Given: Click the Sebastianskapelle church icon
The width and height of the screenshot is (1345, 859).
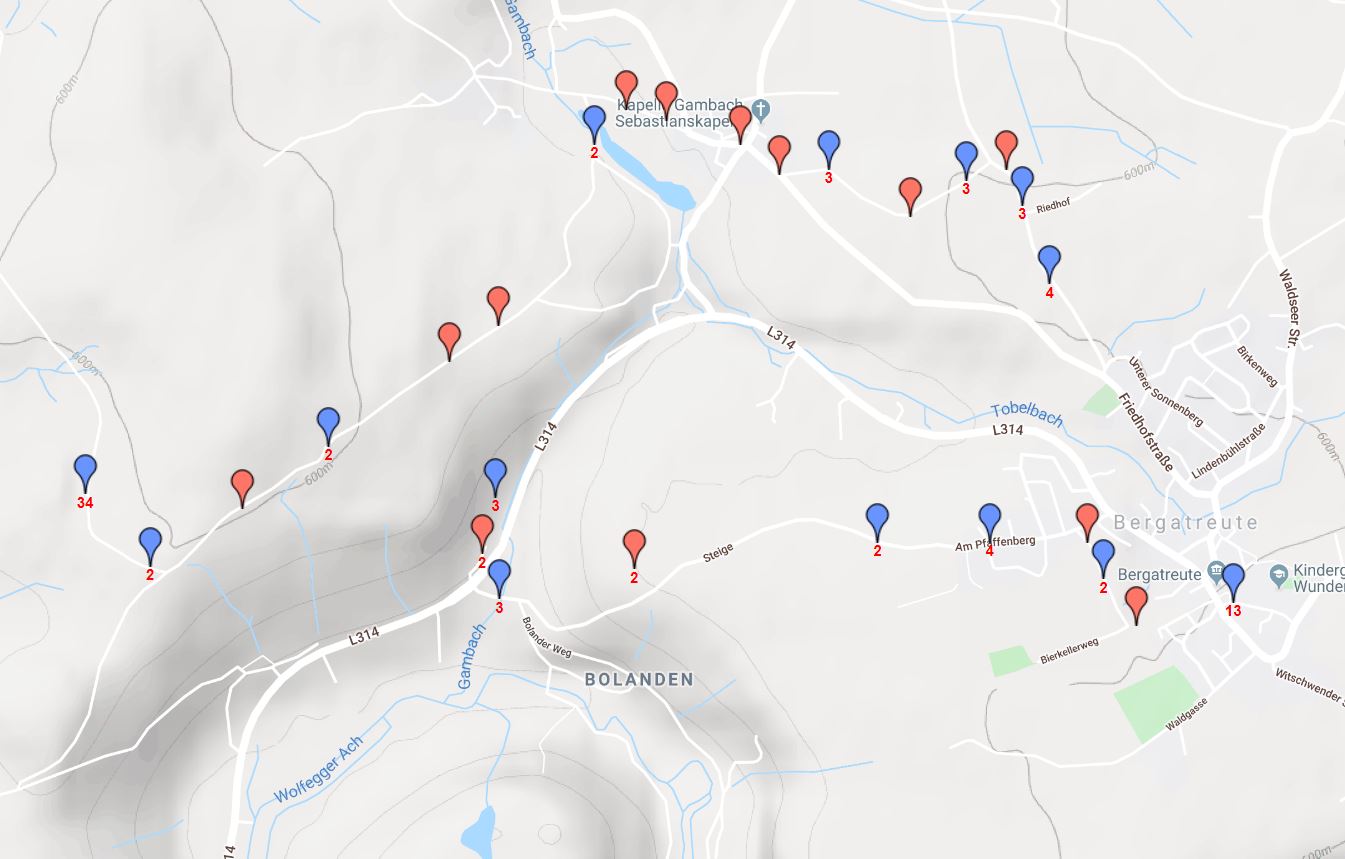Looking at the screenshot, I should pos(761,108).
